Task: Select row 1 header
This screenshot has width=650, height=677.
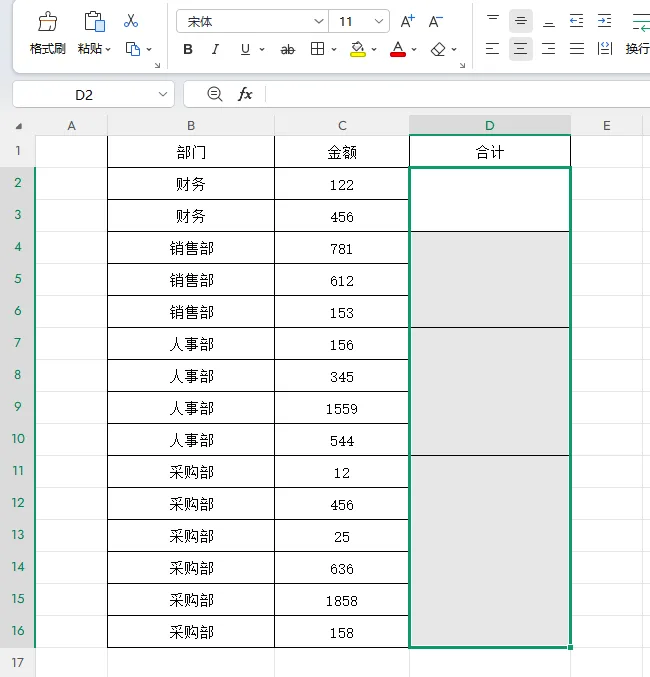Action: click(x=18, y=151)
